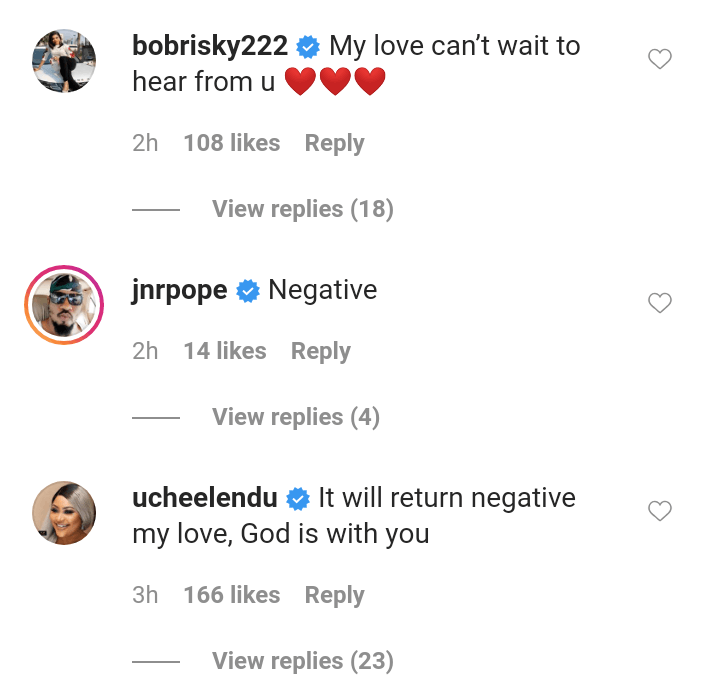720x682 pixels.
Task: Click ucheelendu verified badge
Action: coord(298,498)
